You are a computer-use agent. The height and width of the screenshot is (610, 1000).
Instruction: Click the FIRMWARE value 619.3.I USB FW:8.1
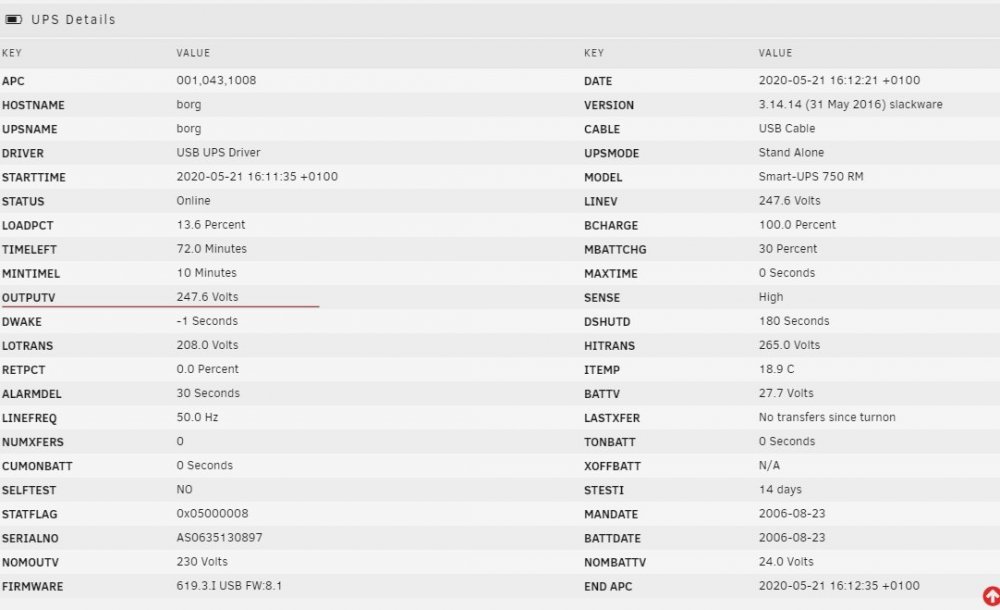click(x=229, y=586)
